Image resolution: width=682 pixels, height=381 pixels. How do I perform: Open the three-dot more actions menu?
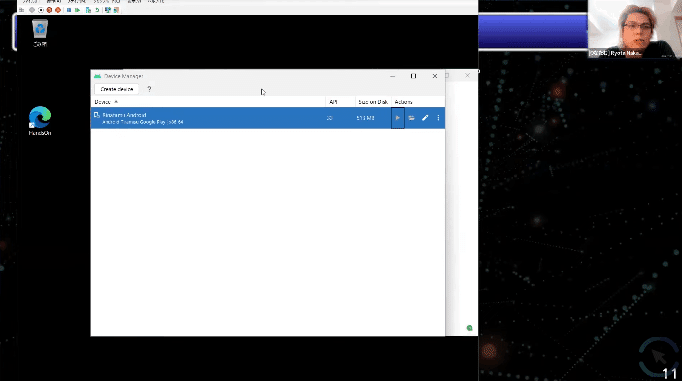438,118
